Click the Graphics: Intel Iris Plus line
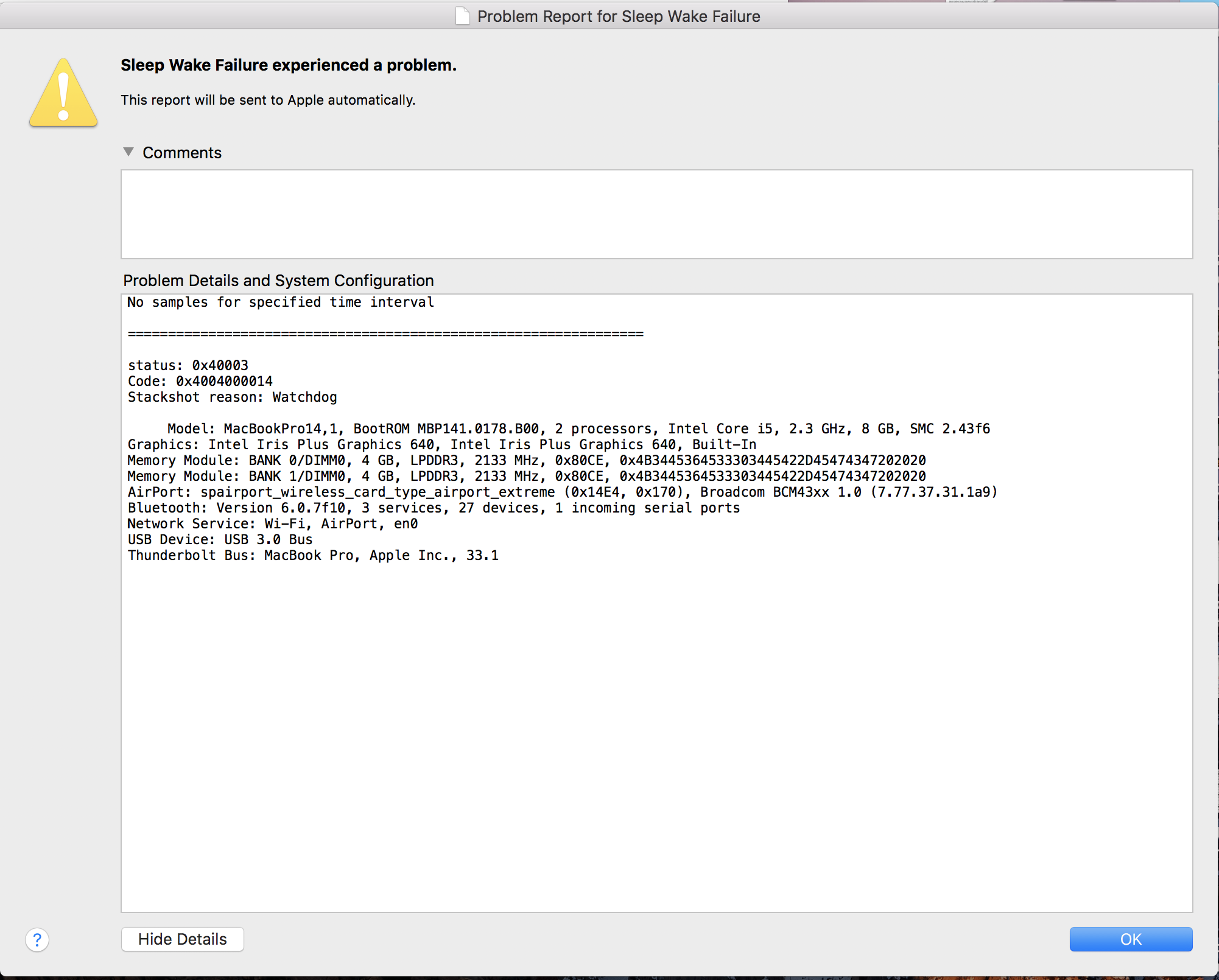The image size is (1219, 980). click(442, 444)
